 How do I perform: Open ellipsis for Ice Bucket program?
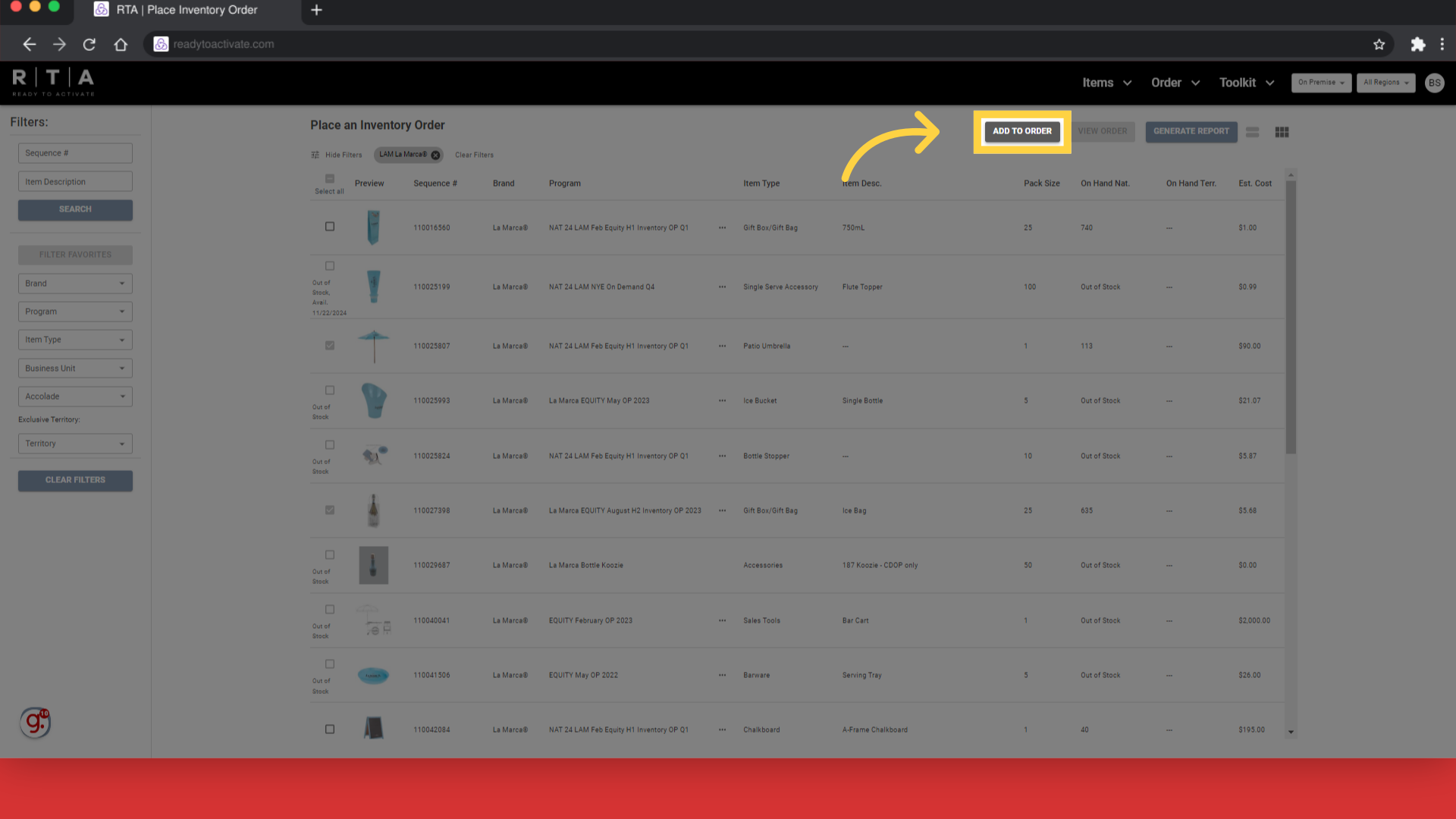[x=722, y=400]
